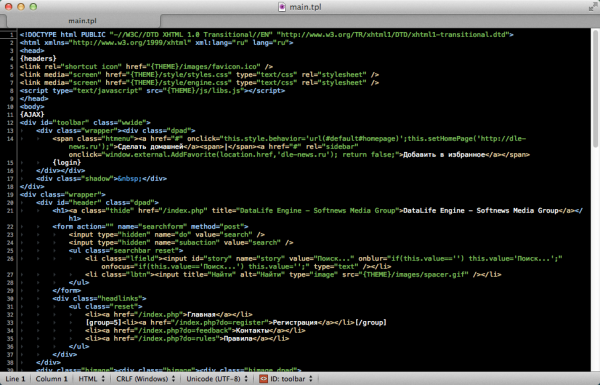This screenshot has height=385, width=600.
Task: Place cursor on {login} on line 15
Action: pos(67,163)
